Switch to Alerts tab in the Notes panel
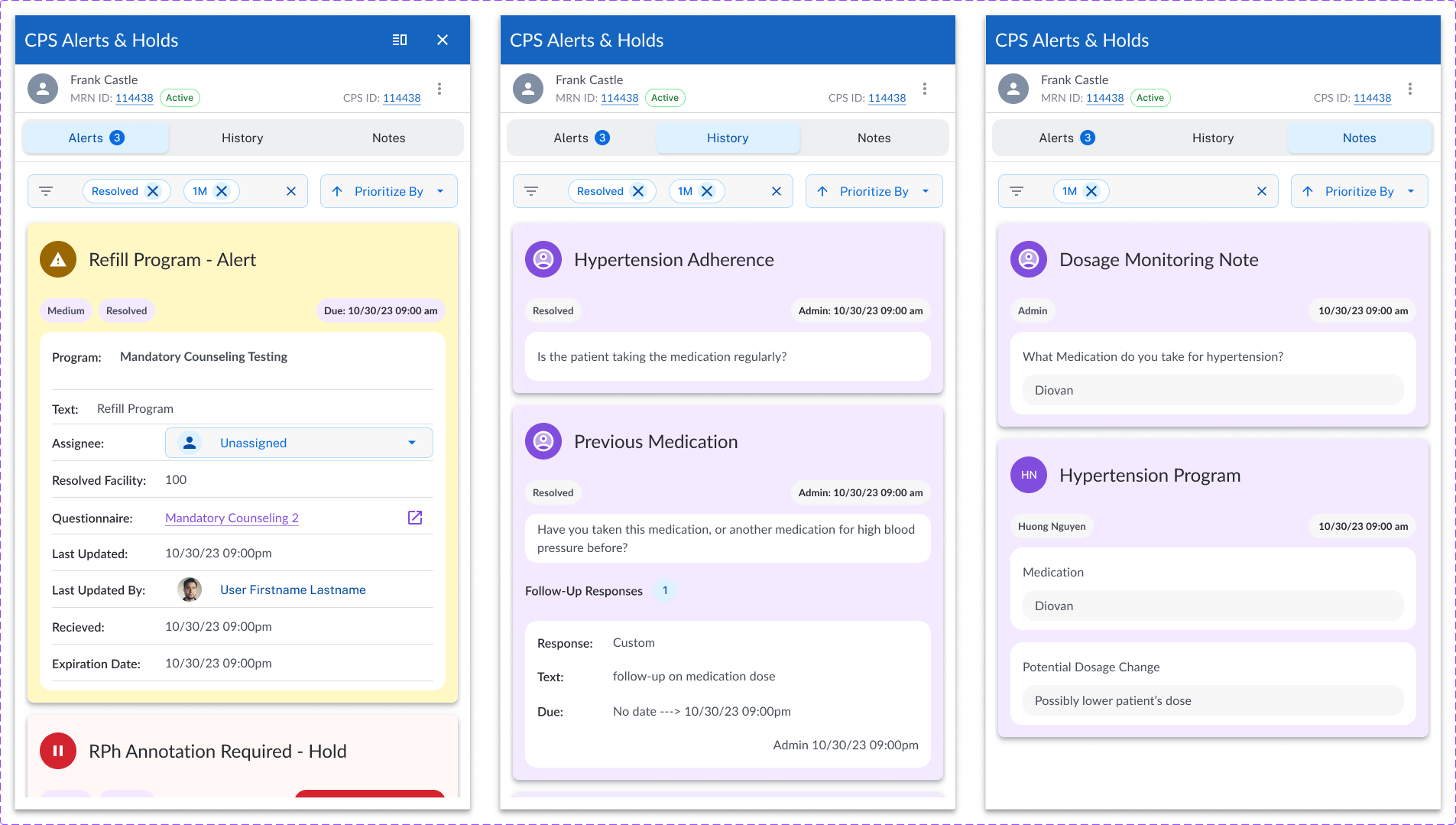This screenshot has width=1456, height=825. pyautogui.click(x=1065, y=138)
